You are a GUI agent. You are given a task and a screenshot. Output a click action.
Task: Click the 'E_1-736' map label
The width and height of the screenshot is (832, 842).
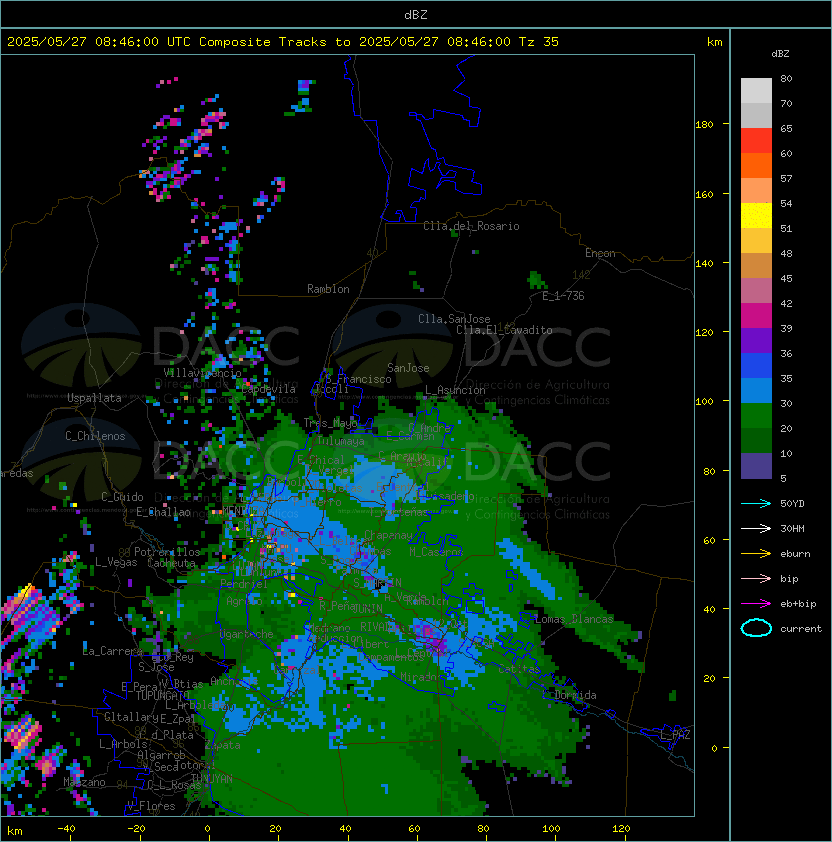tap(563, 296)
